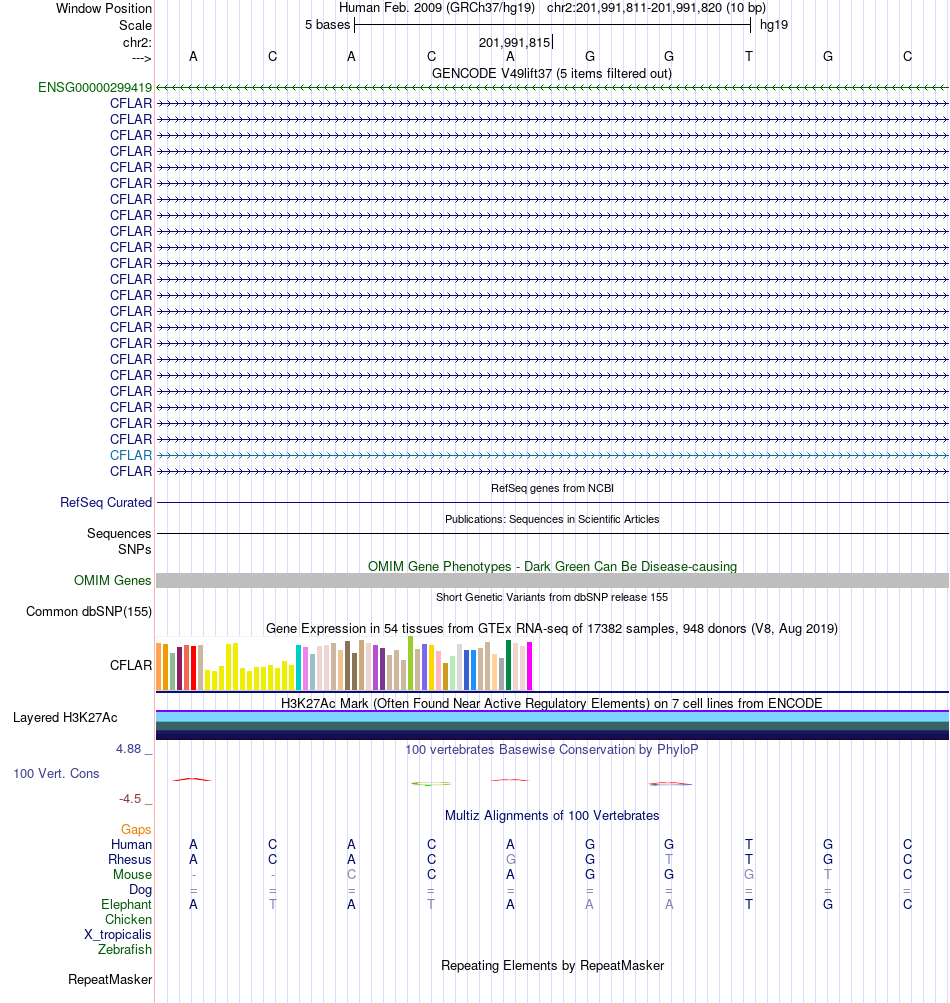Click the SNPs track label
The image size is (950, 1003).
pos(134,549)
